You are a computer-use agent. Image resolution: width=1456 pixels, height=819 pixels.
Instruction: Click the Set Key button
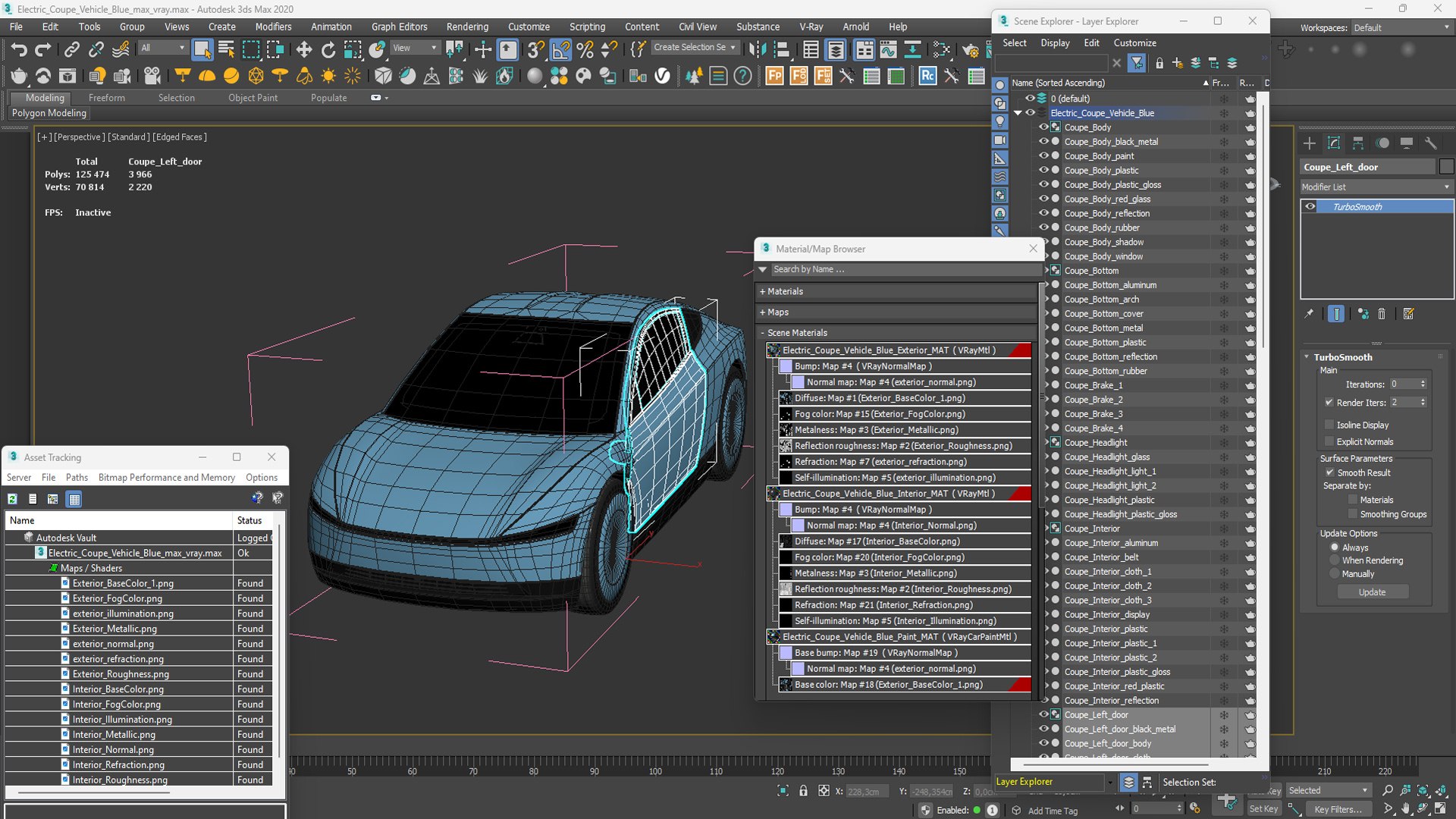[x=1263, y=809]
